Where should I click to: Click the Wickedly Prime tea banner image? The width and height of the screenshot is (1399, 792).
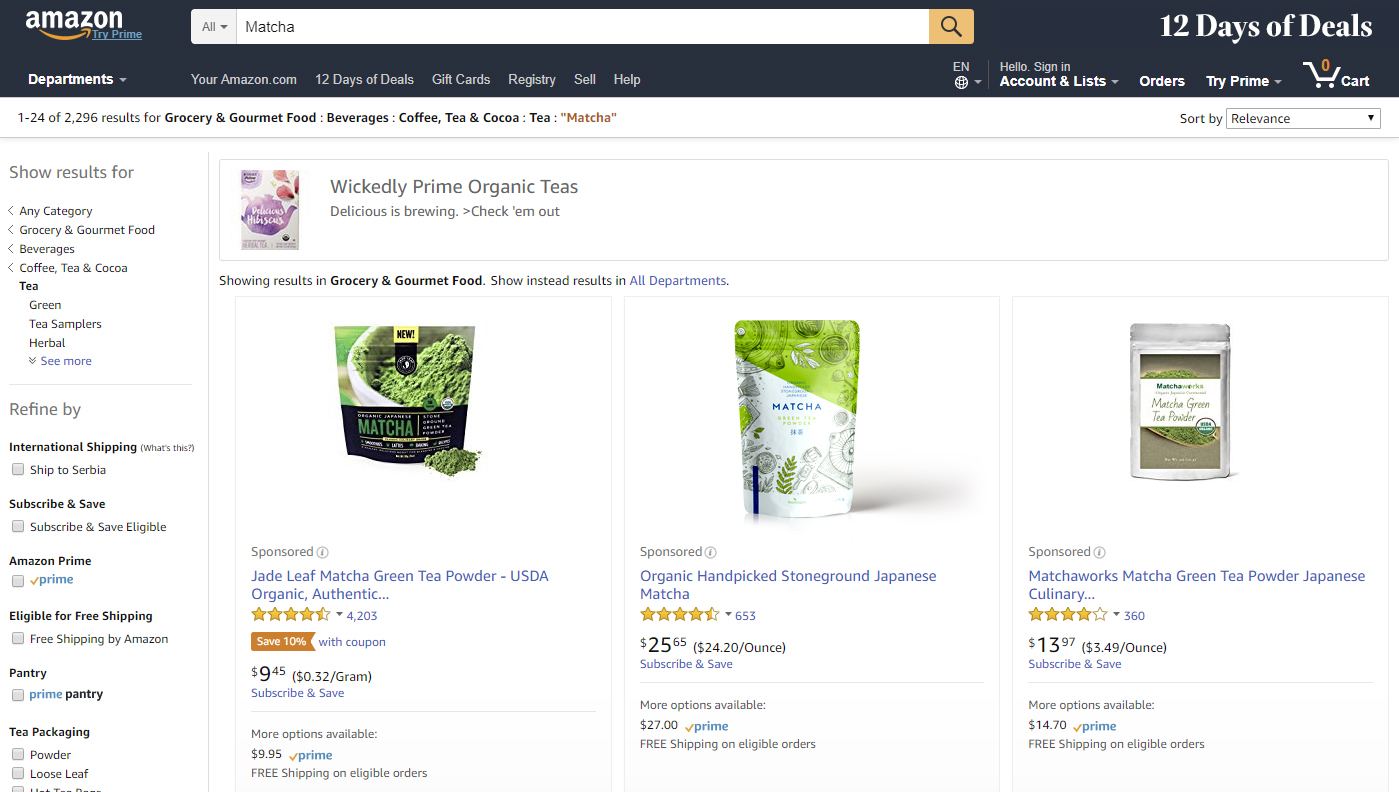coord(270,210)
